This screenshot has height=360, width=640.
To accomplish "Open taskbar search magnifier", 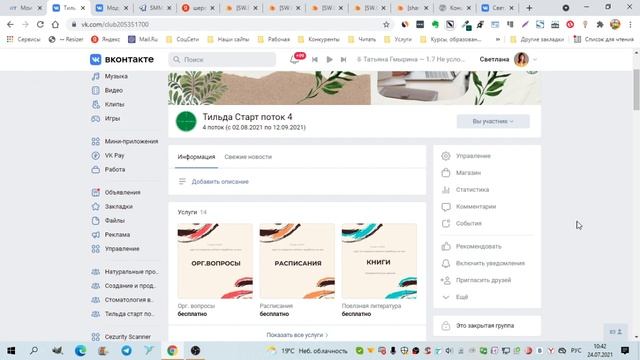I will pos(34,350).
